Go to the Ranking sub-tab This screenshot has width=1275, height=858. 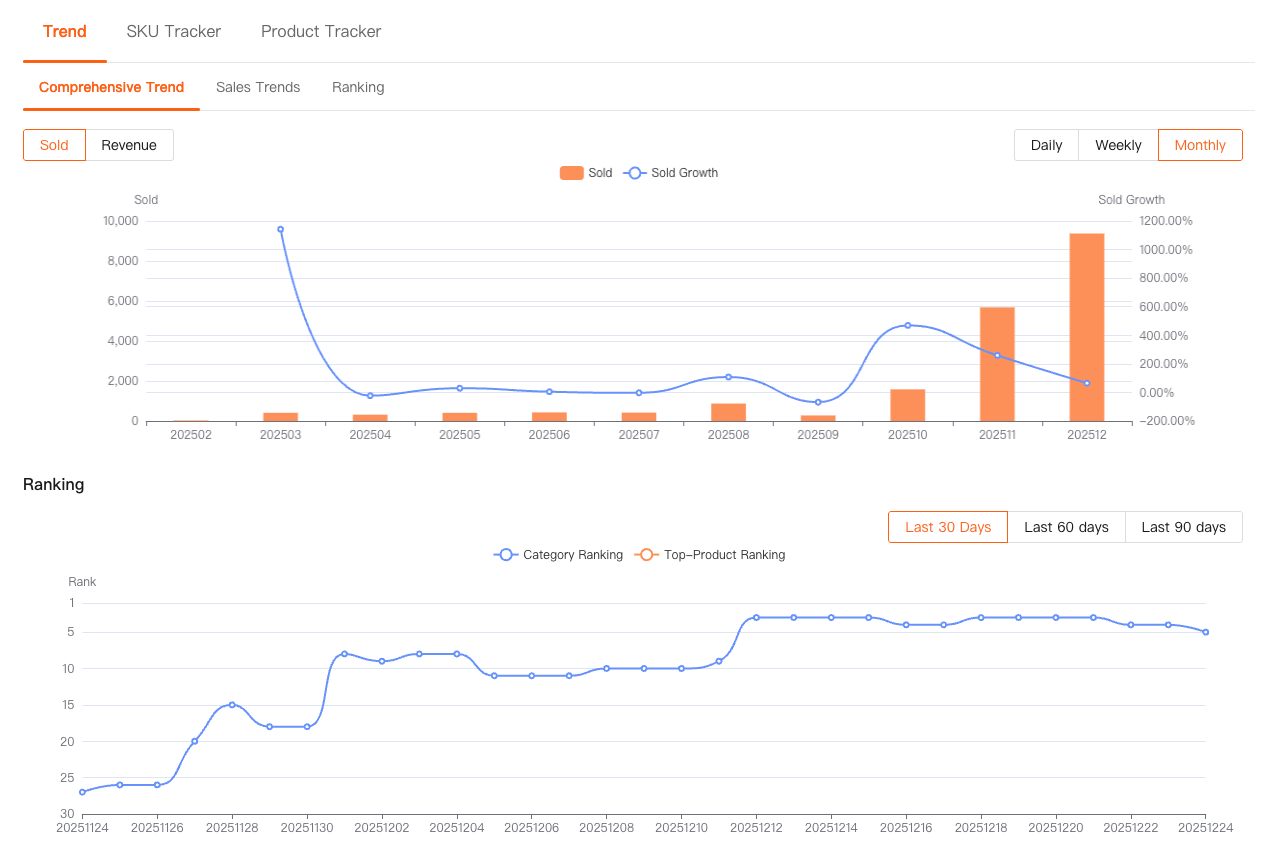358,87
